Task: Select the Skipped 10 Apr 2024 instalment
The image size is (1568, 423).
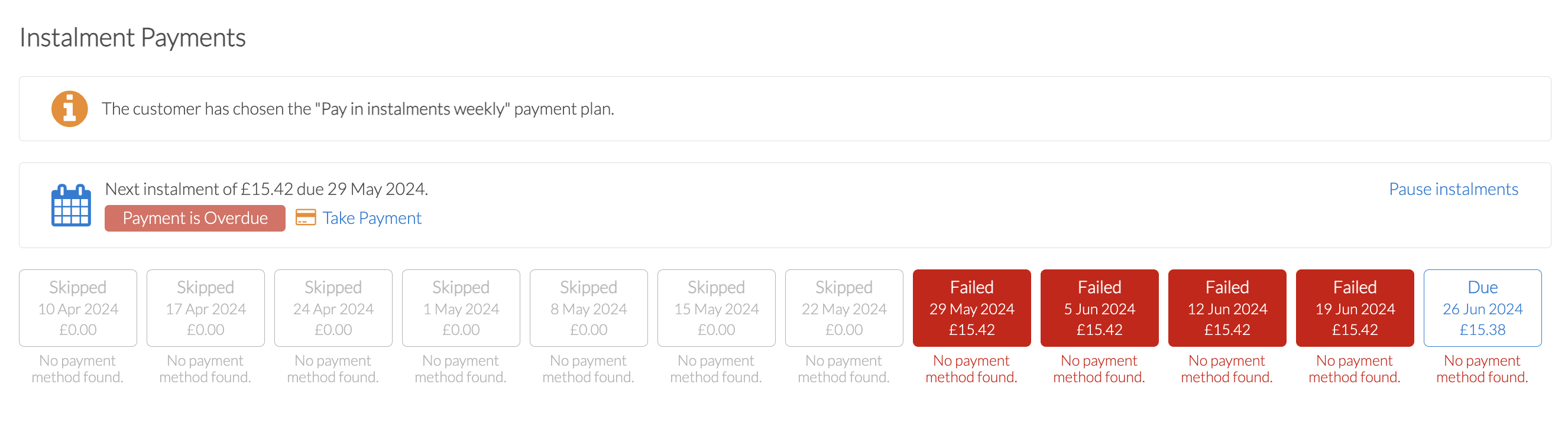Action: pos(78,308)
